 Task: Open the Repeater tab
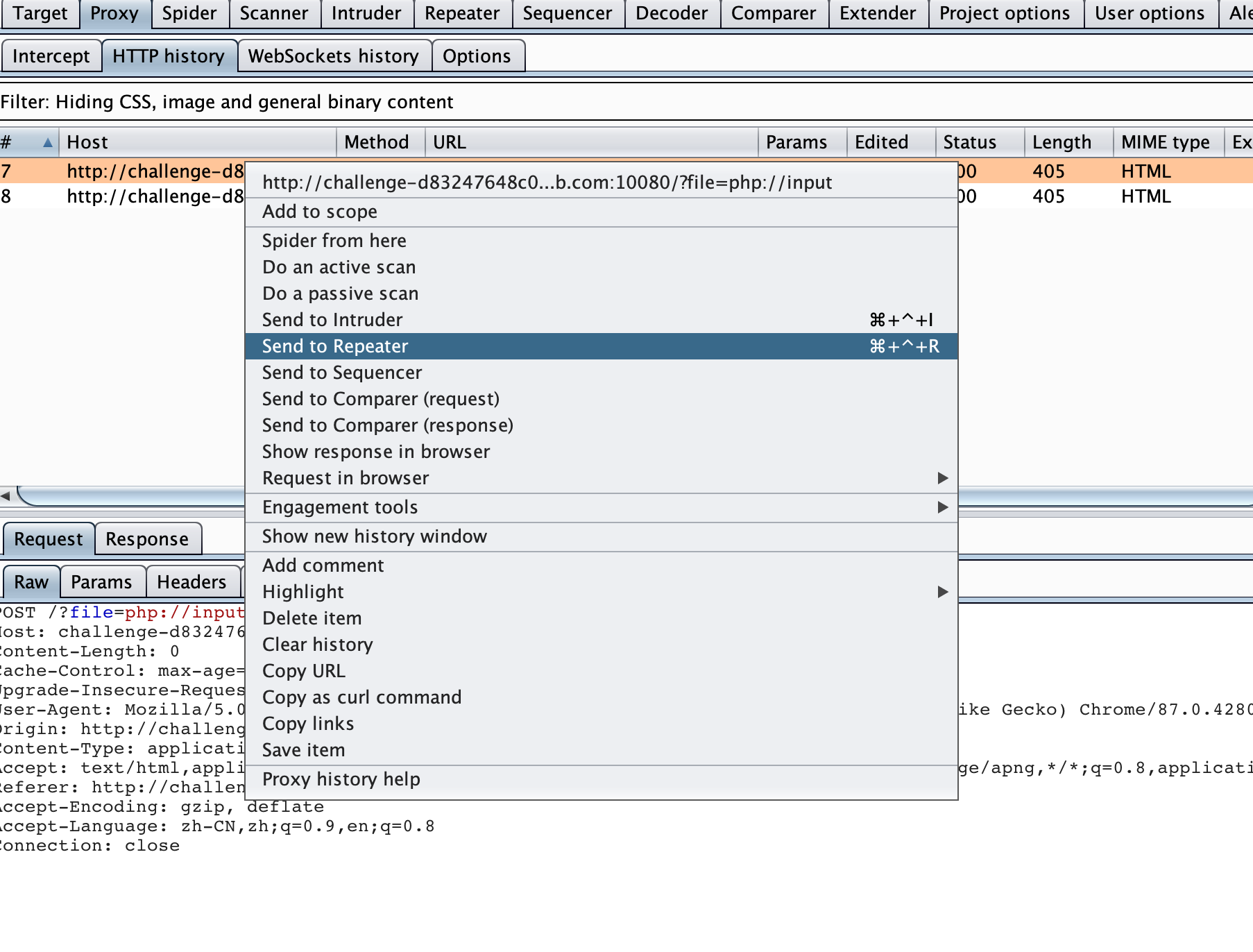[461, 13]
